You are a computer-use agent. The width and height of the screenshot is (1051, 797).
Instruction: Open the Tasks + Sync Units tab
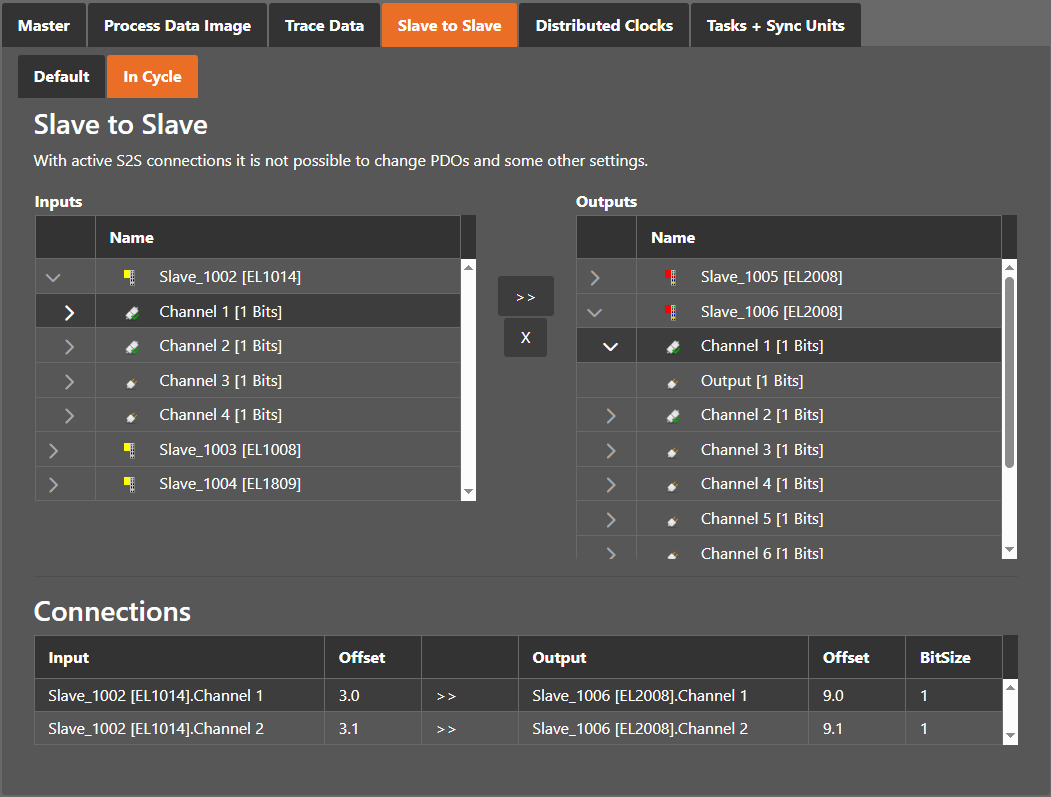point(775,26)
